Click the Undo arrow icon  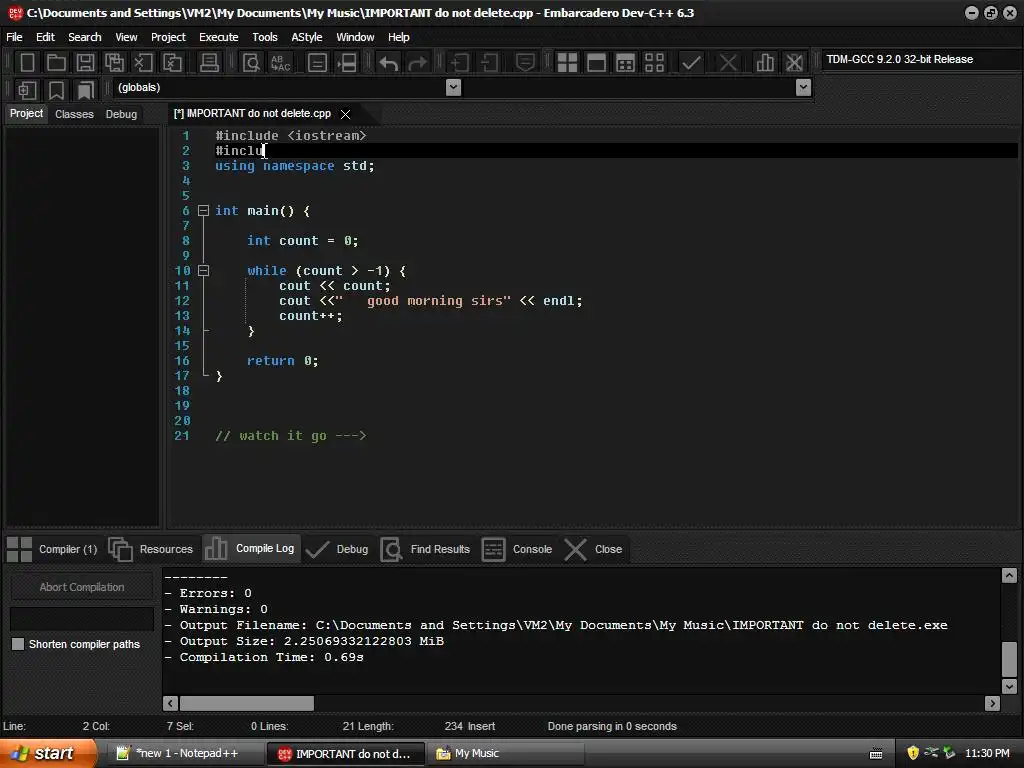tap(389, 63)
